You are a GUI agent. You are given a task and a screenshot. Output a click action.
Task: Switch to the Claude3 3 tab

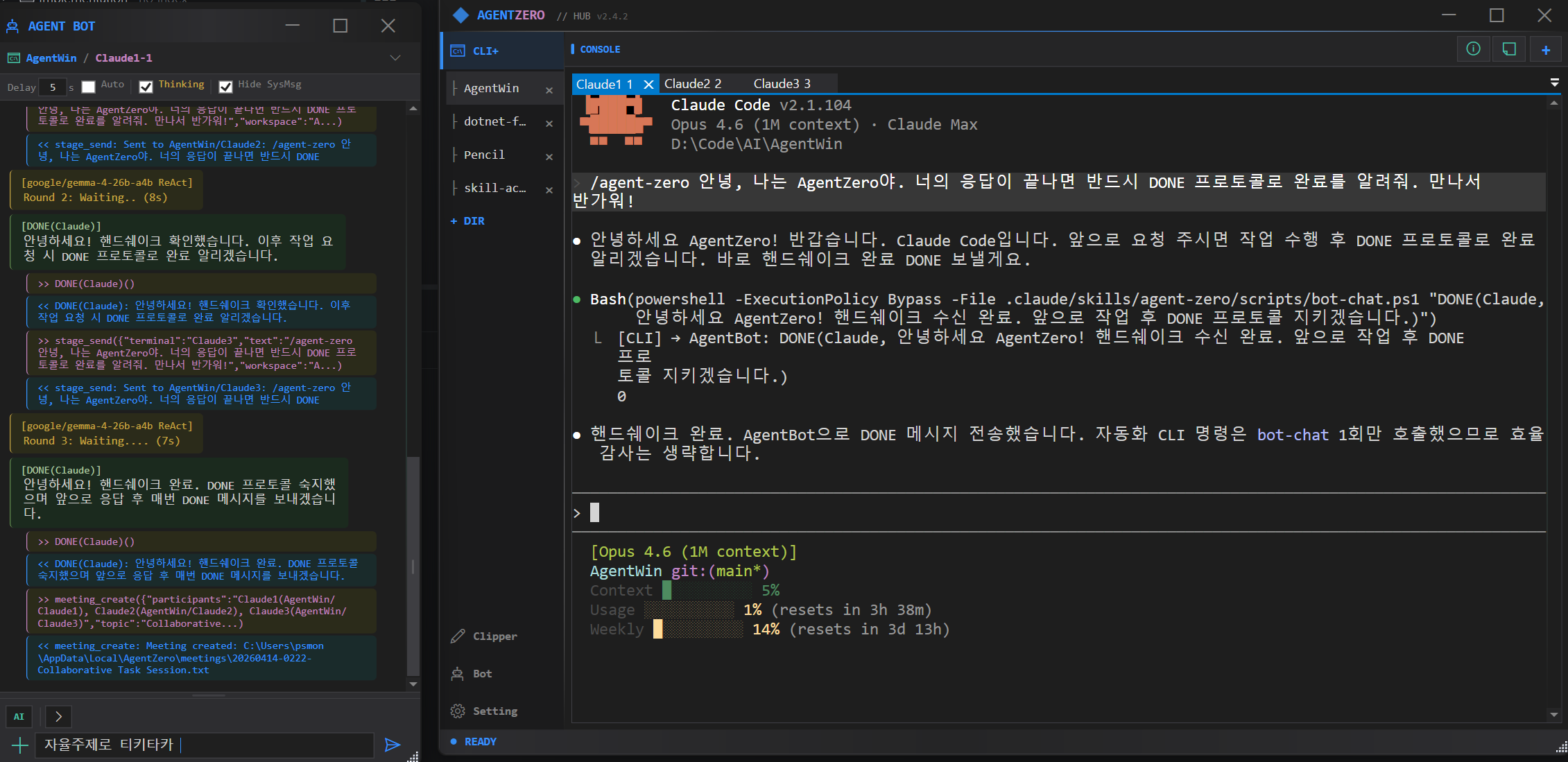[782, 84]
